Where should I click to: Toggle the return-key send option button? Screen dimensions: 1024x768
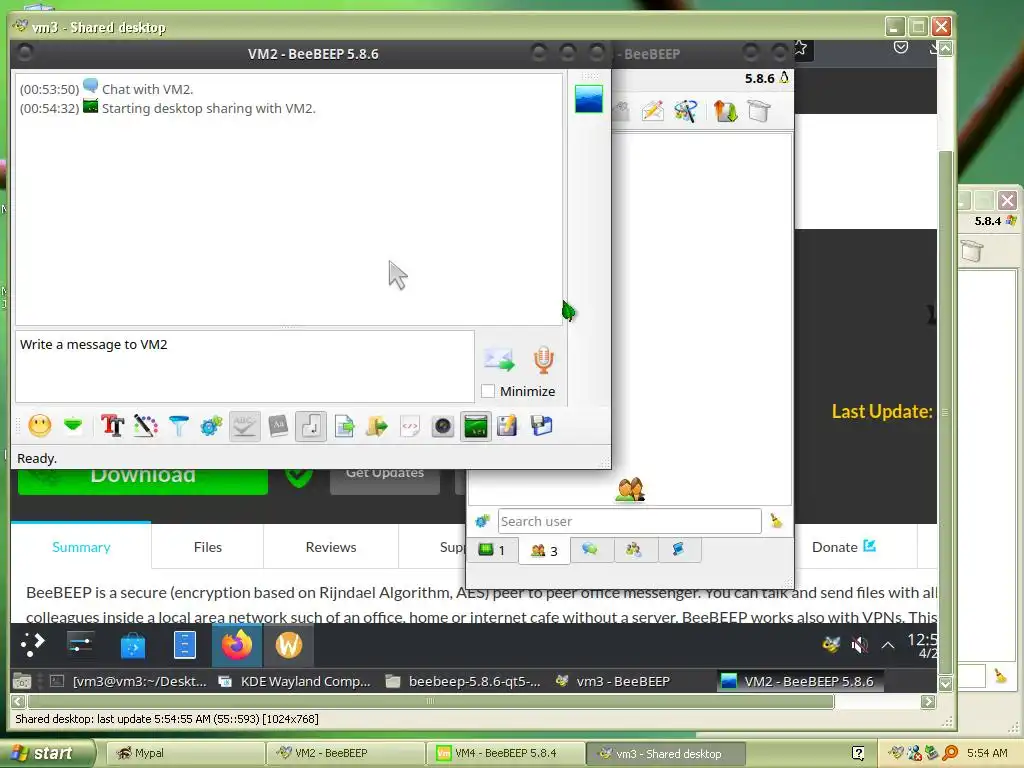[x=311, y=426]
